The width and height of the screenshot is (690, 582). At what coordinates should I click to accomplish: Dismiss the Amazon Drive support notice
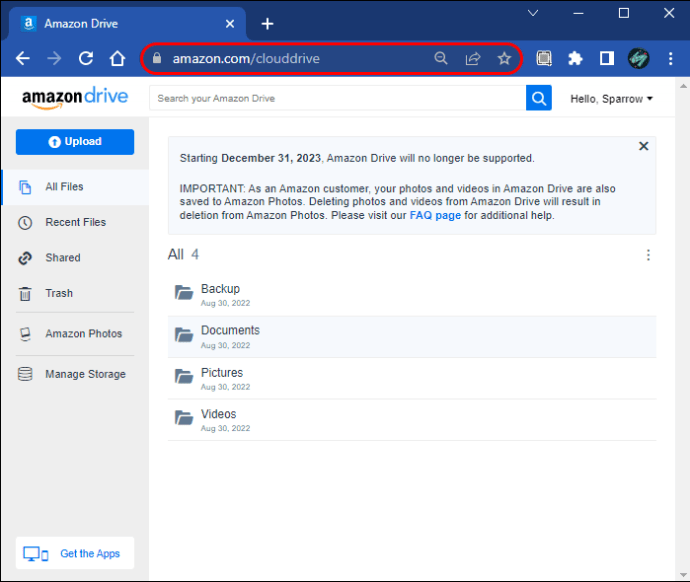click(x=644, y=146)
